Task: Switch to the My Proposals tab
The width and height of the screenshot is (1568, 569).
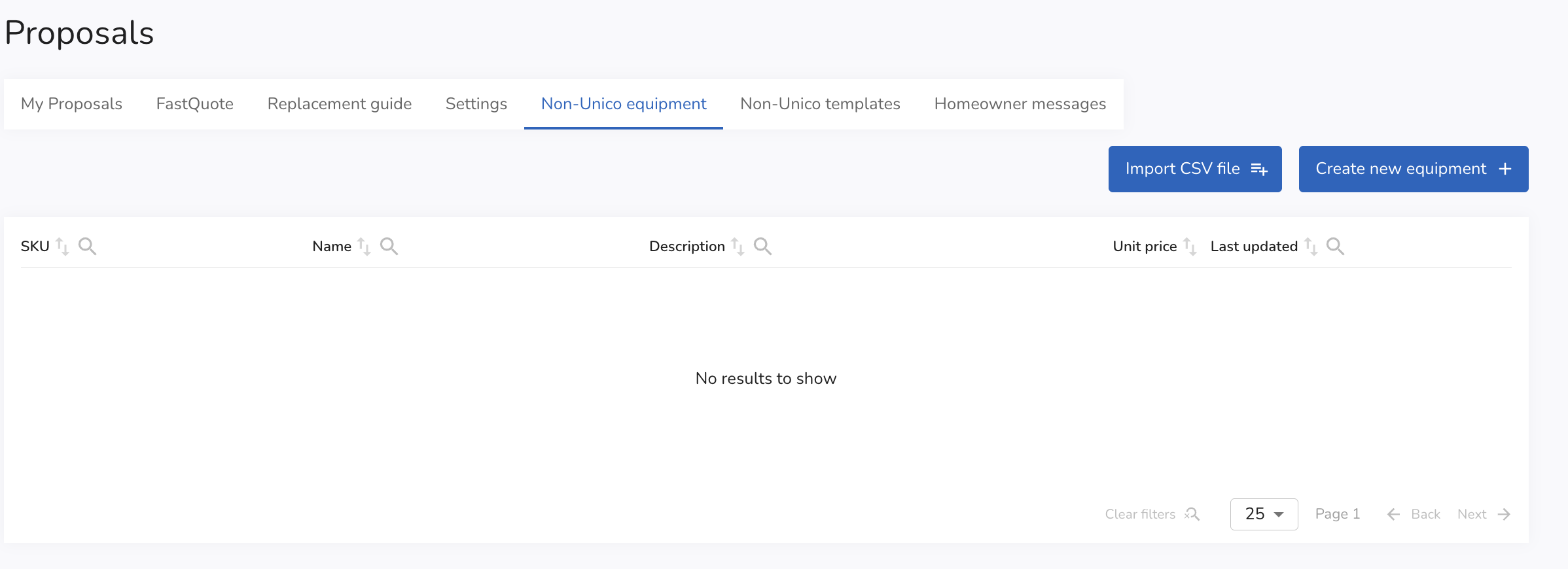Action: [x=71, y=104]
